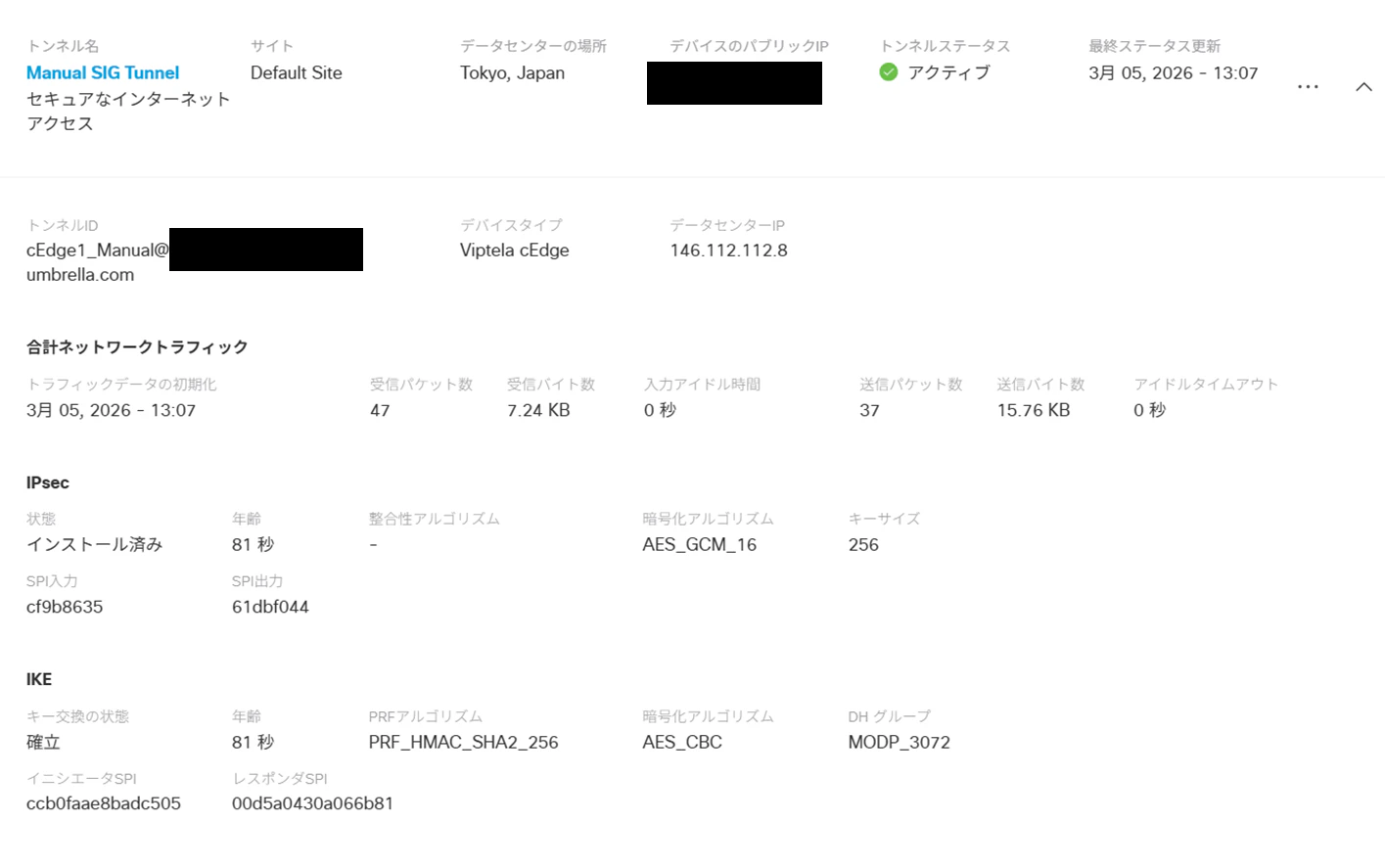Select the responder SPI 00d5a0430a066b81

pyautogui.click(x=312, y=803)
